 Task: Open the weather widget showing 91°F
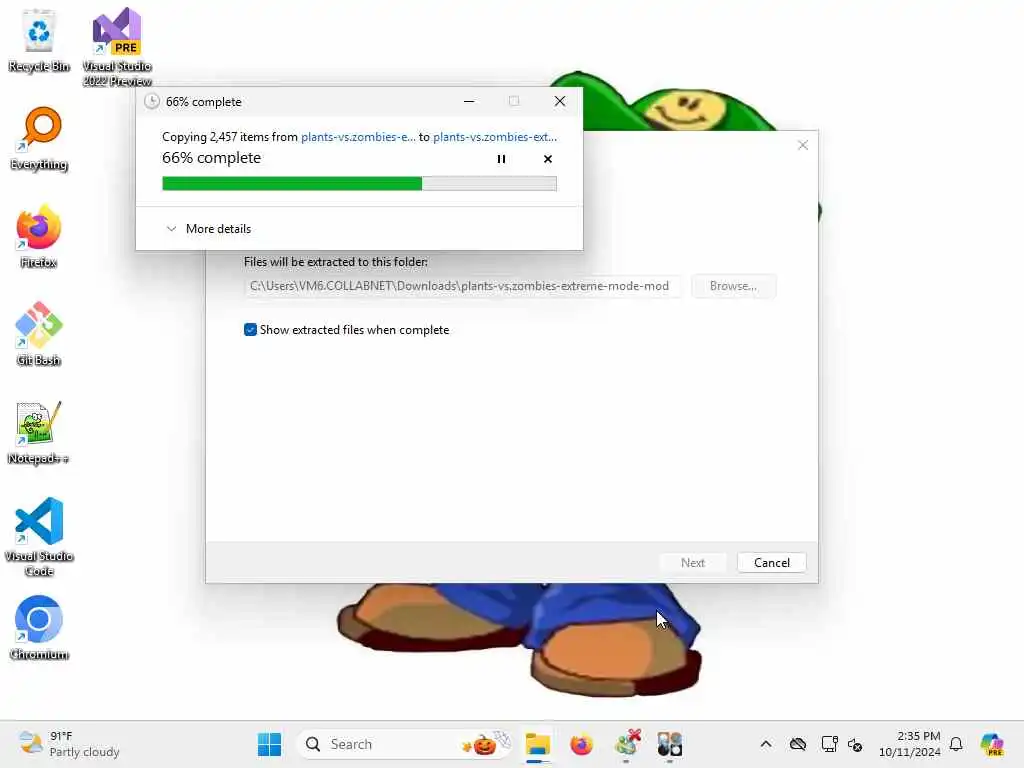pyautogui.click(x=69, y=744)
